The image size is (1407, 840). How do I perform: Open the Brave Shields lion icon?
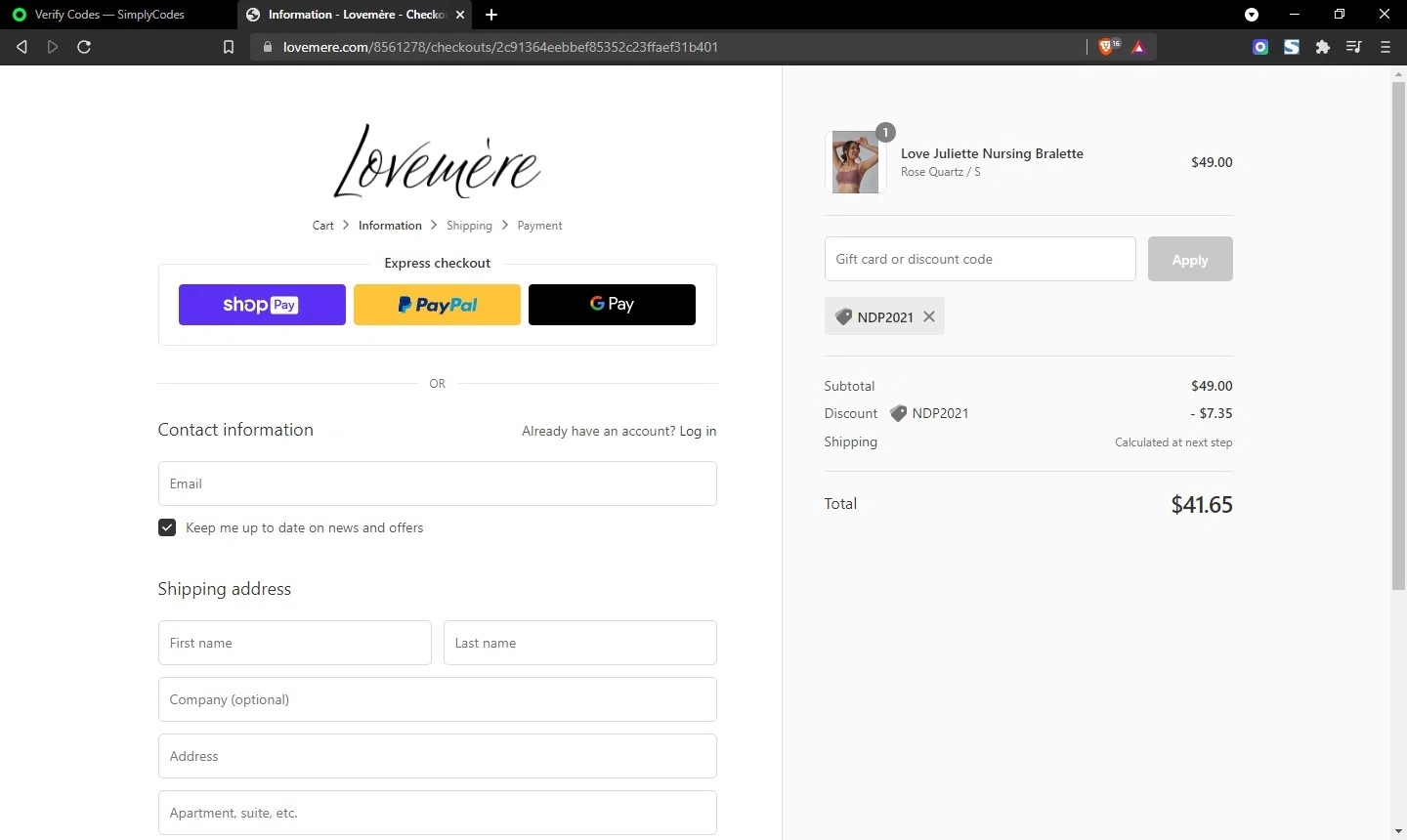click(1108, 47)
